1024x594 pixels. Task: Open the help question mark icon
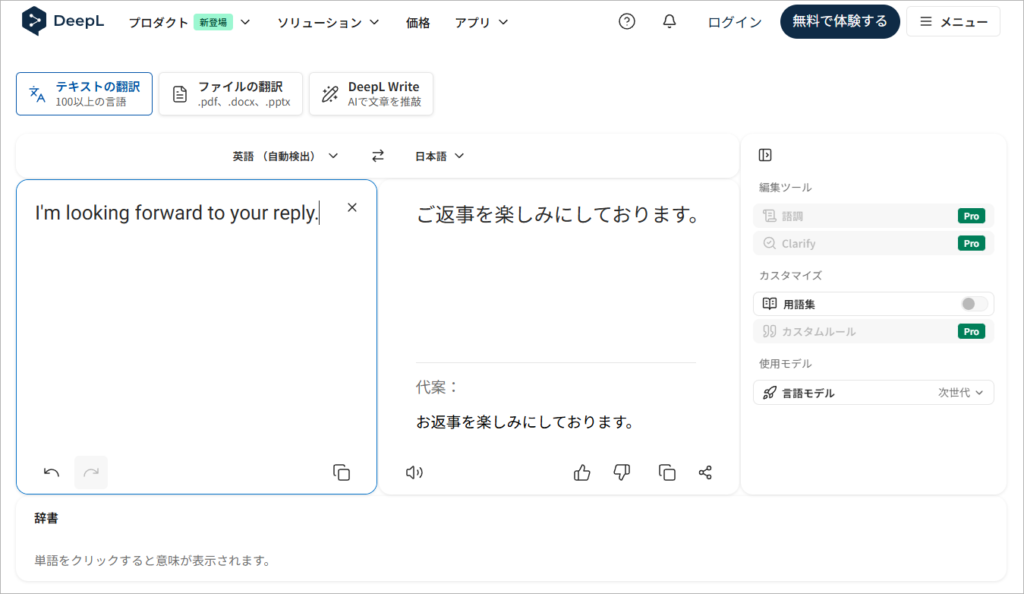[x=627, y=22]
